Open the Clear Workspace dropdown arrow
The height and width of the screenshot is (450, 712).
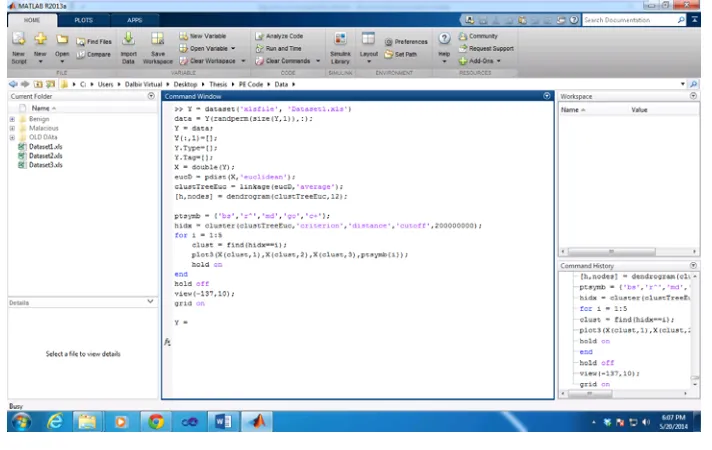pos(243,60)
